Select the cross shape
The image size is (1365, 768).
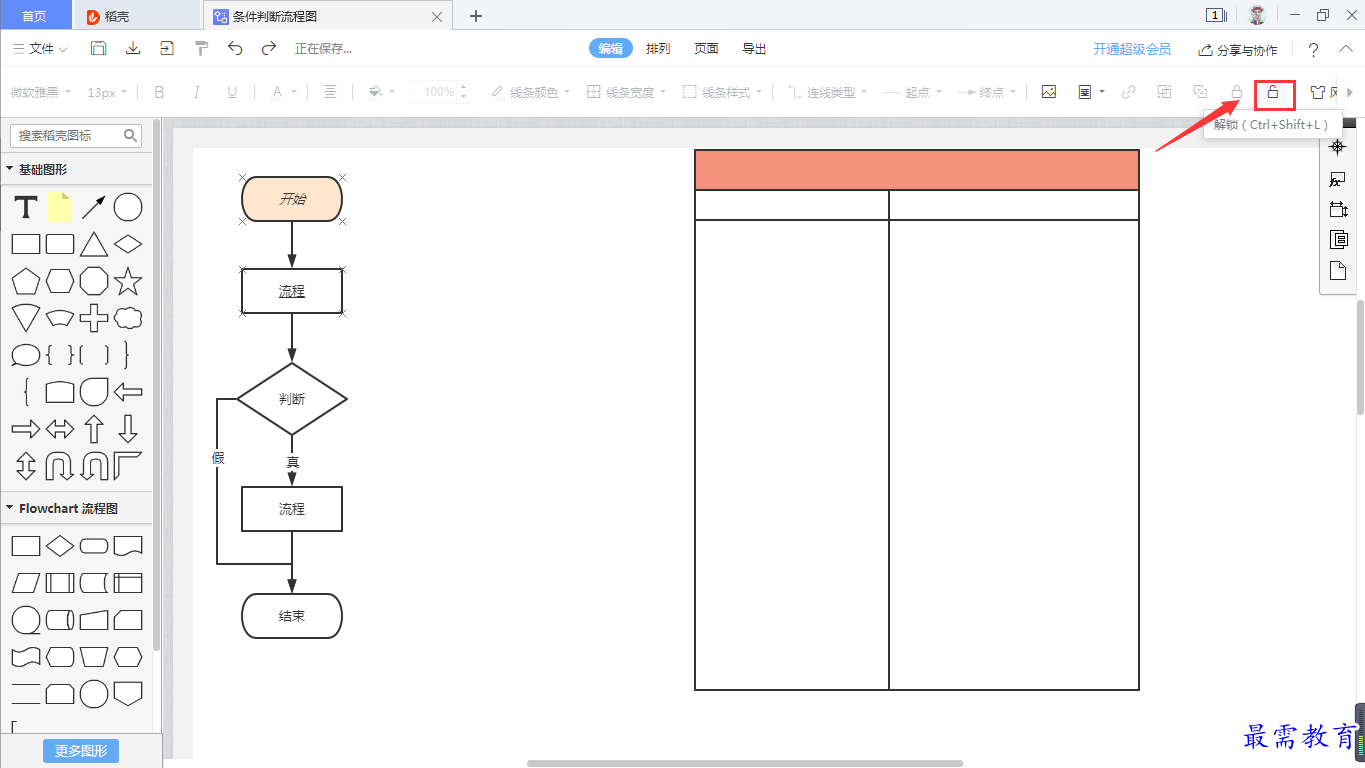[94, 318]
